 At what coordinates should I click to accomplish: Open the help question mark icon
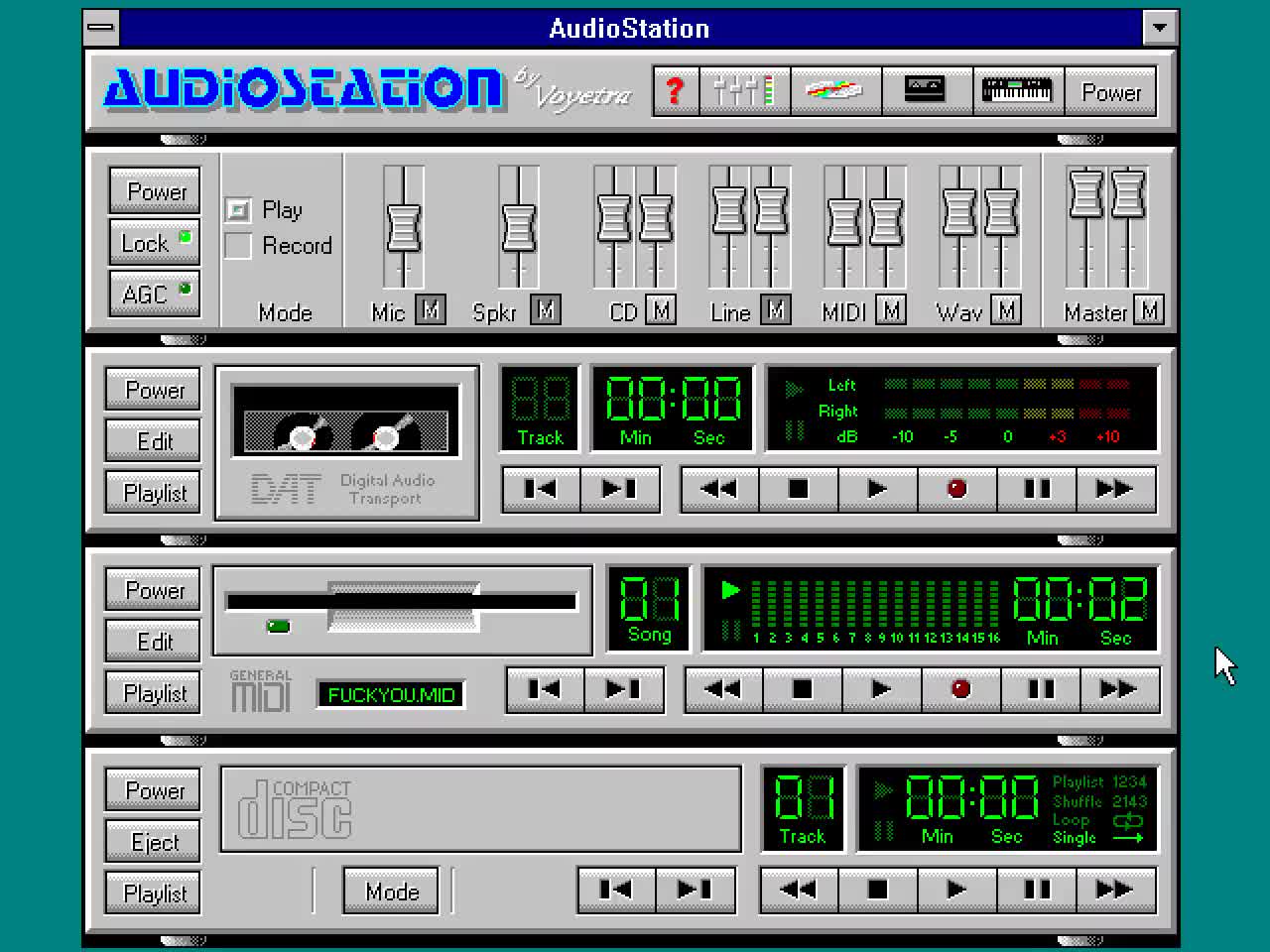click(x=676, y=91)
